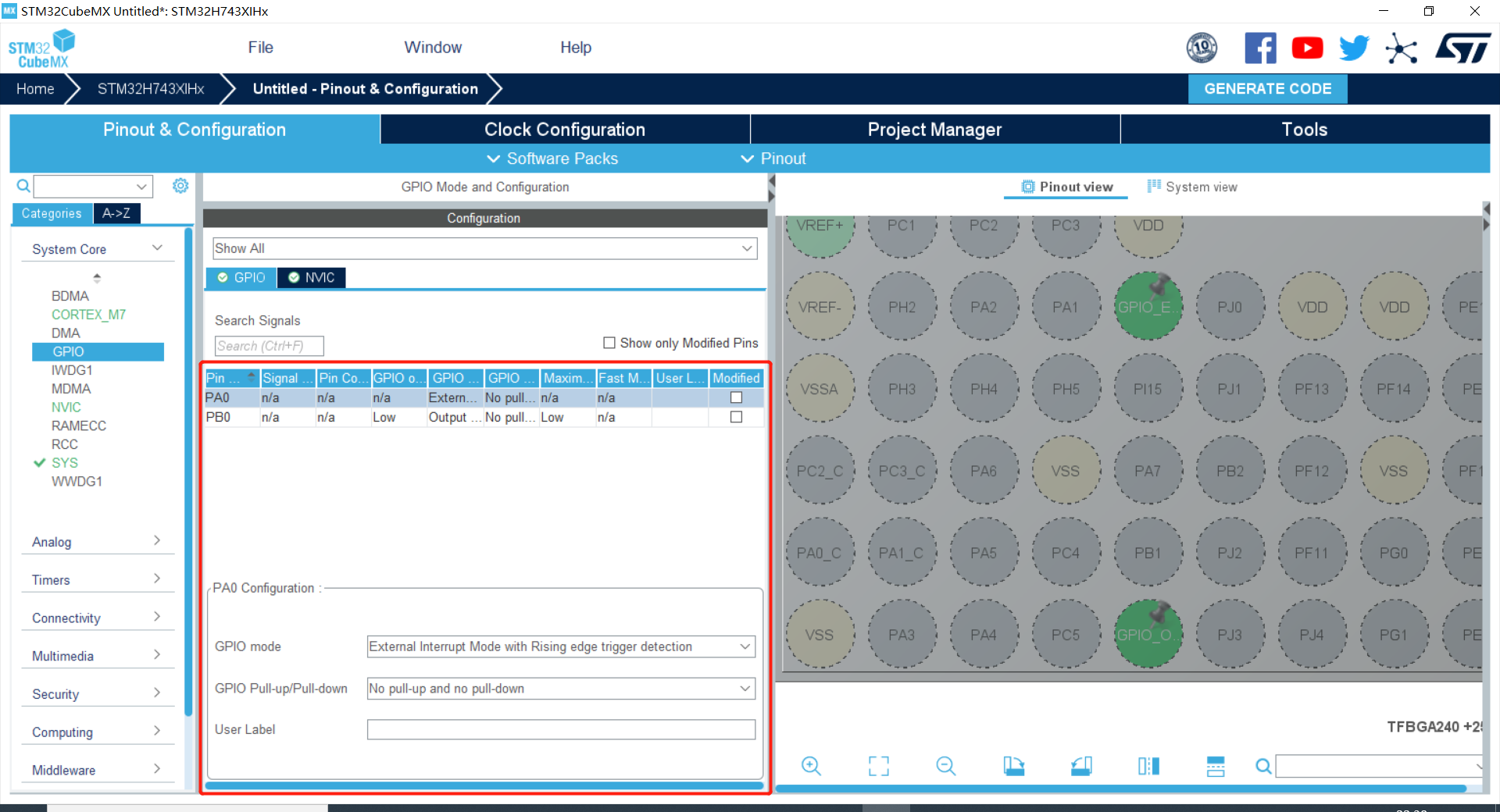Open the Pinout dropdown menu
Image resolution: width=1500 pixels, height=812 pixels.
pyautogui.click(x=773, y=158)
